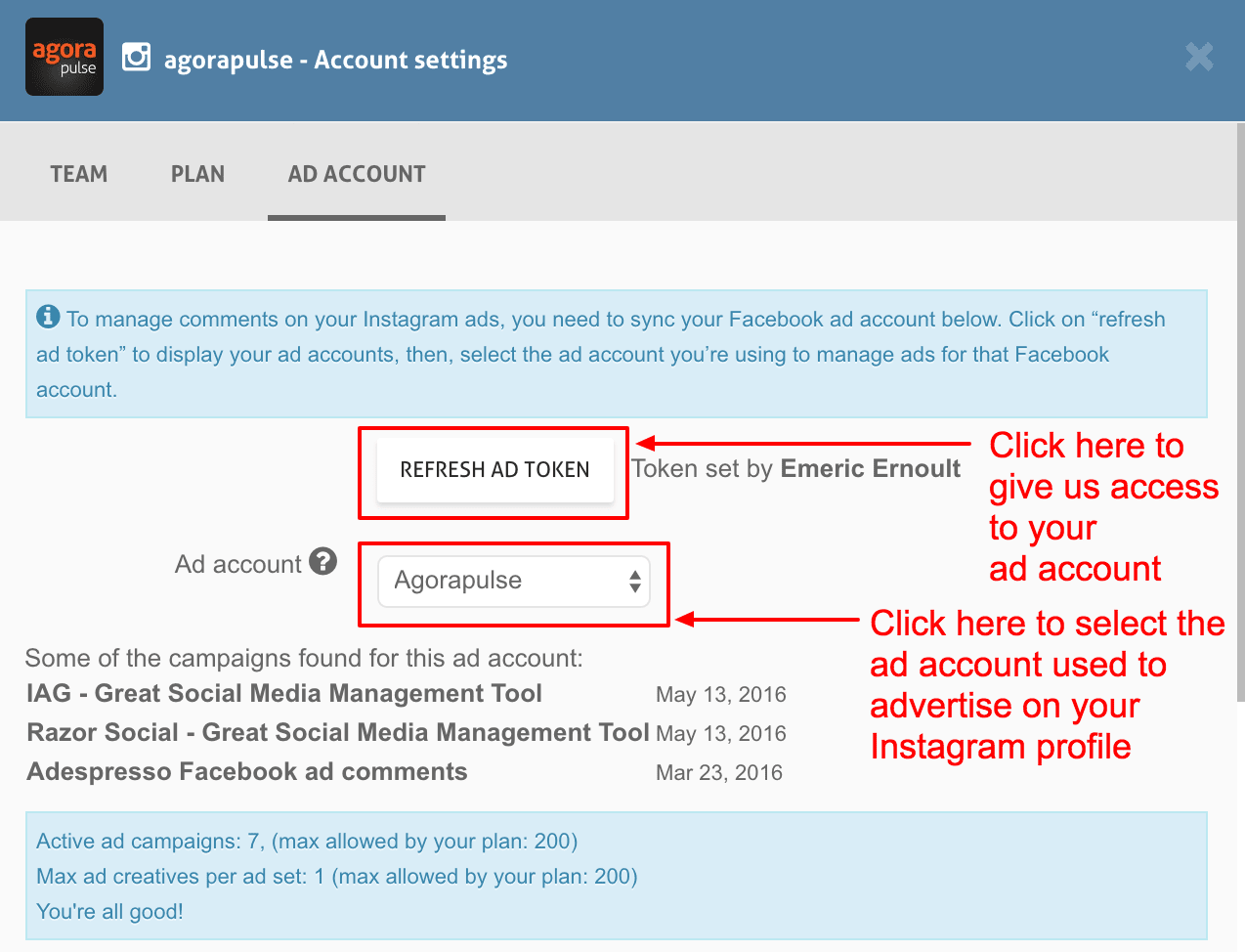Open the Agorapulse ad account dropdown
Image resolution: width=1245 pixels, height=952 pixels.
tap(514, 581)
